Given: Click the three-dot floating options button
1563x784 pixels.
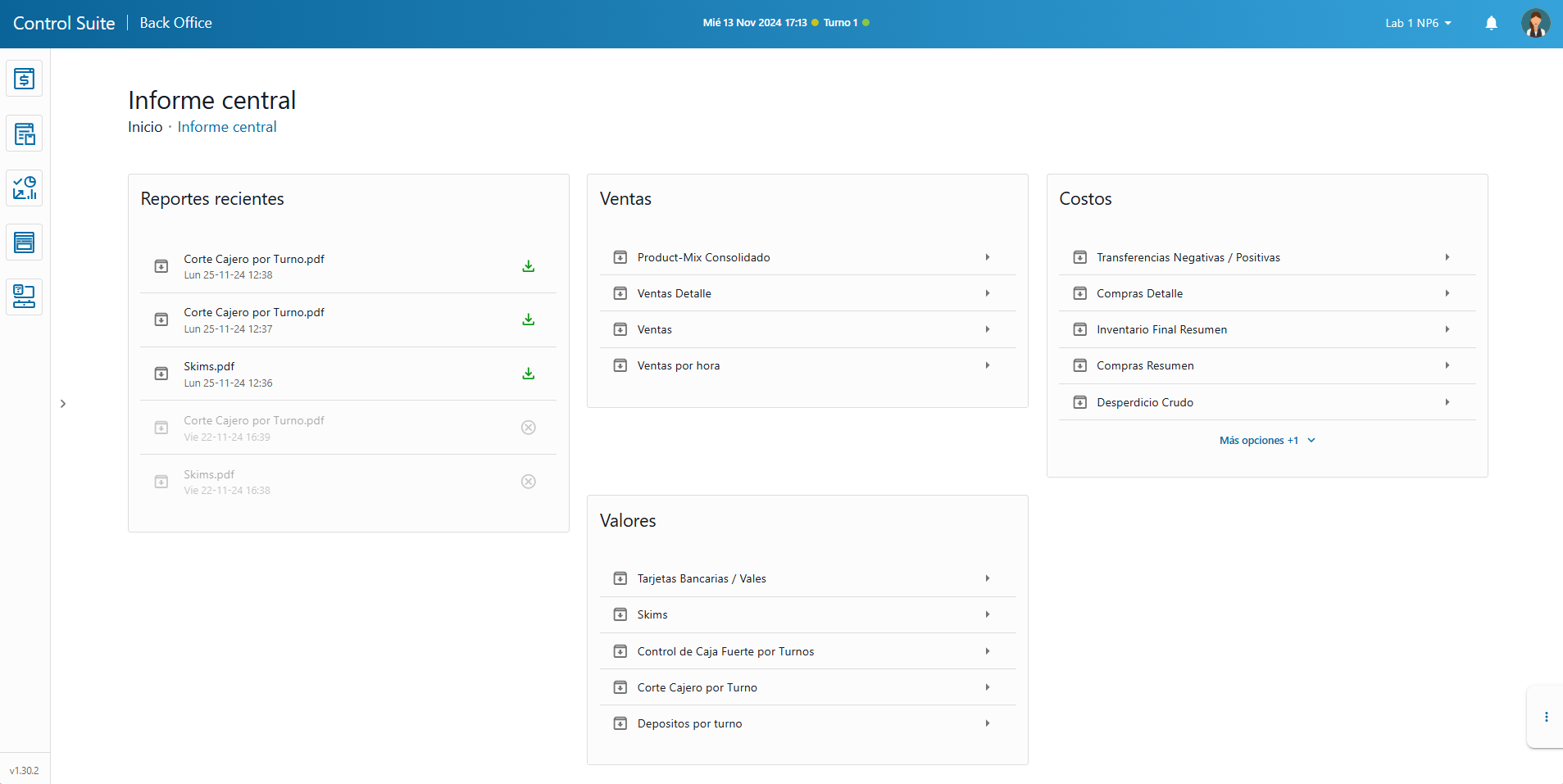Looking at the screenshot, I should coord(1546,717).
